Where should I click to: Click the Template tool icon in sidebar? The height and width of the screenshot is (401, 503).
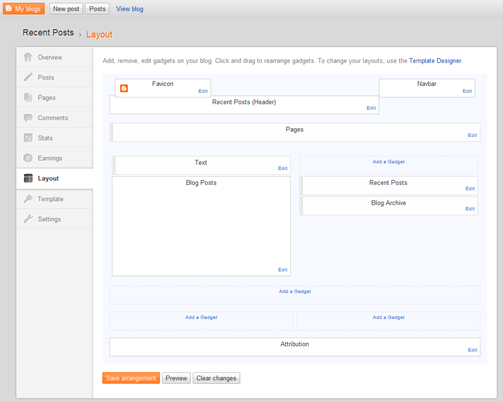(x=28, y=199)
